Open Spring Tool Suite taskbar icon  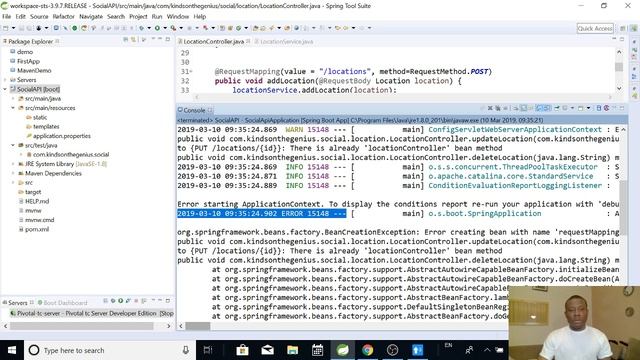click(x=342, y=350)
